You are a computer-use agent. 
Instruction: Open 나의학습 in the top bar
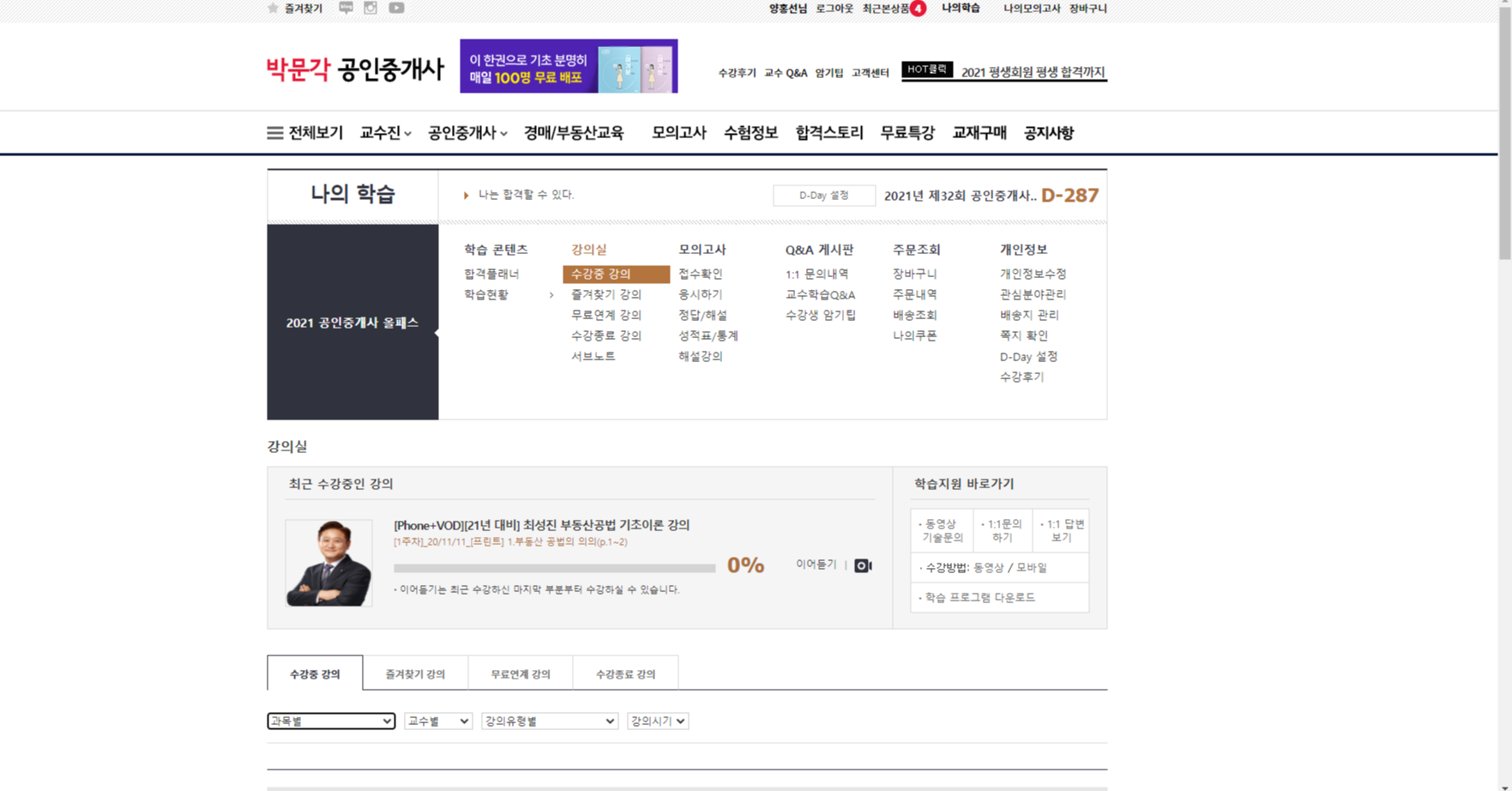[x=961, y=8]
